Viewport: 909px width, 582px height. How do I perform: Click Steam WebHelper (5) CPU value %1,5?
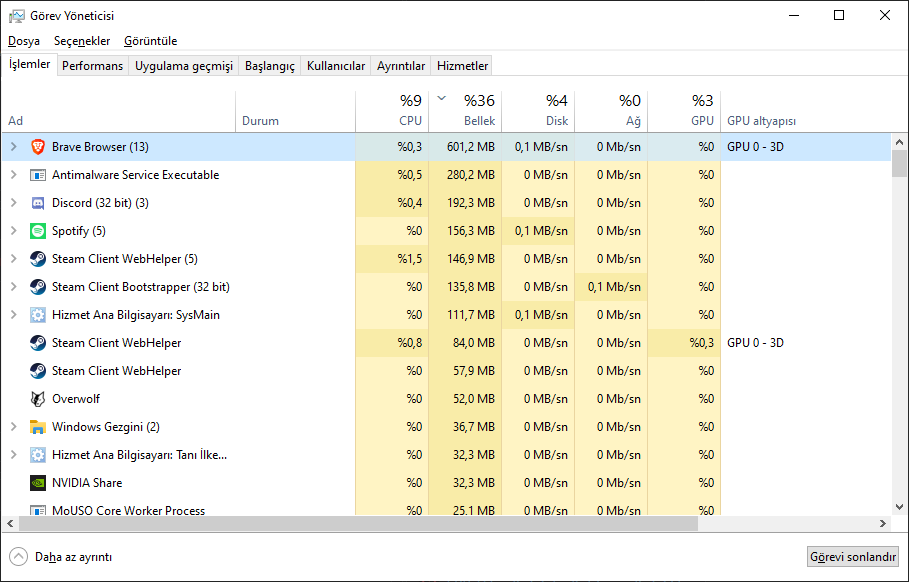click(x=409, y=259)
